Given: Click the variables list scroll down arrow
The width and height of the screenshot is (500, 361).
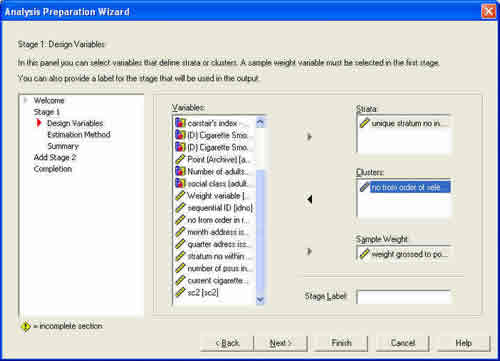Looking at the screenshot, I should [x=260, y=300].
